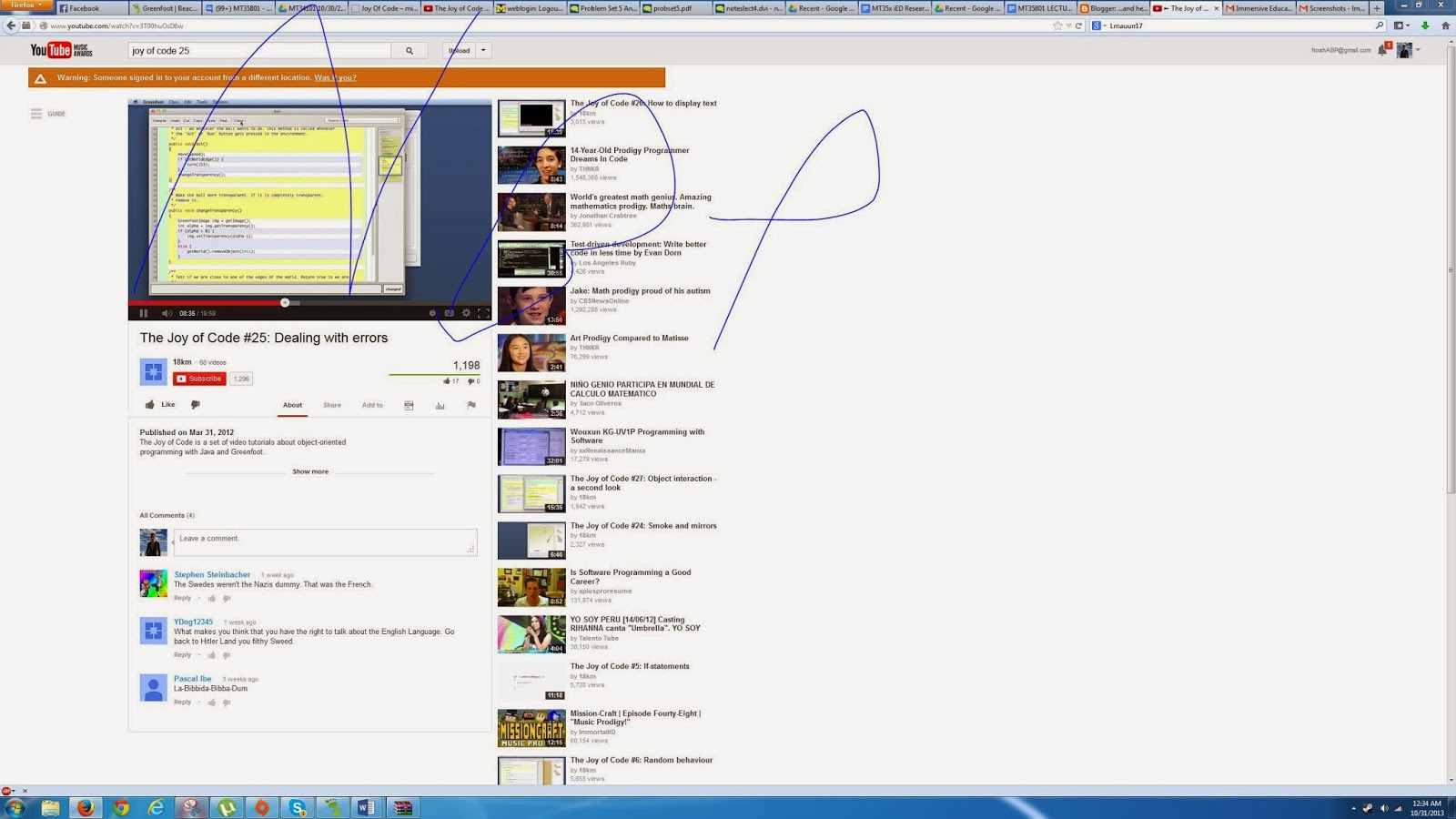Open the Guide menu hamburger icon
The image size is (1456, 819).
click(x=36, y=114)
